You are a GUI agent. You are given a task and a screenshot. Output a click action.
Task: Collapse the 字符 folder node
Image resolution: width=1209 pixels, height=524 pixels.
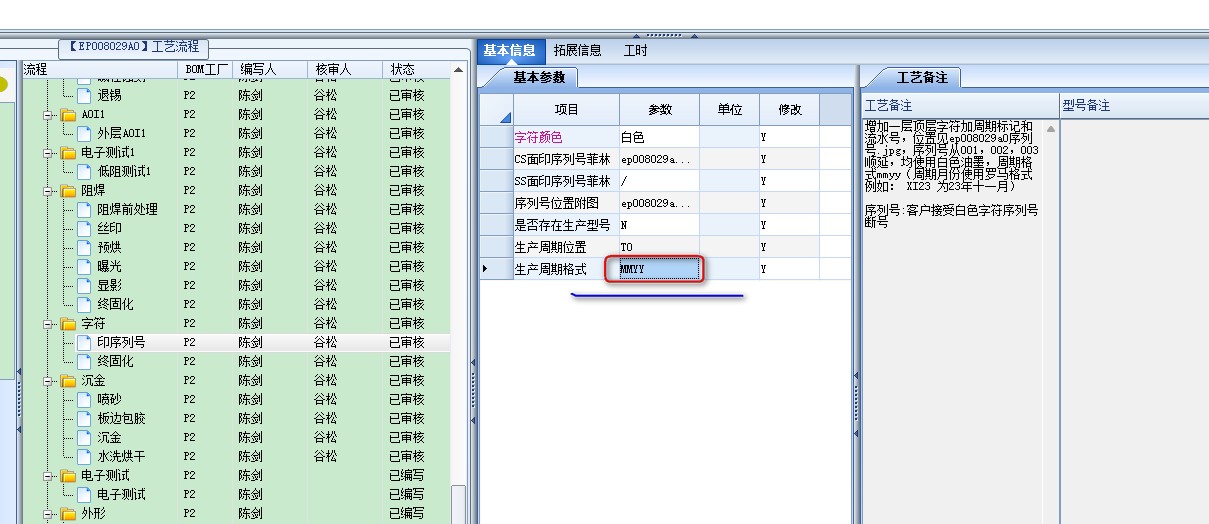click(48, 324)
